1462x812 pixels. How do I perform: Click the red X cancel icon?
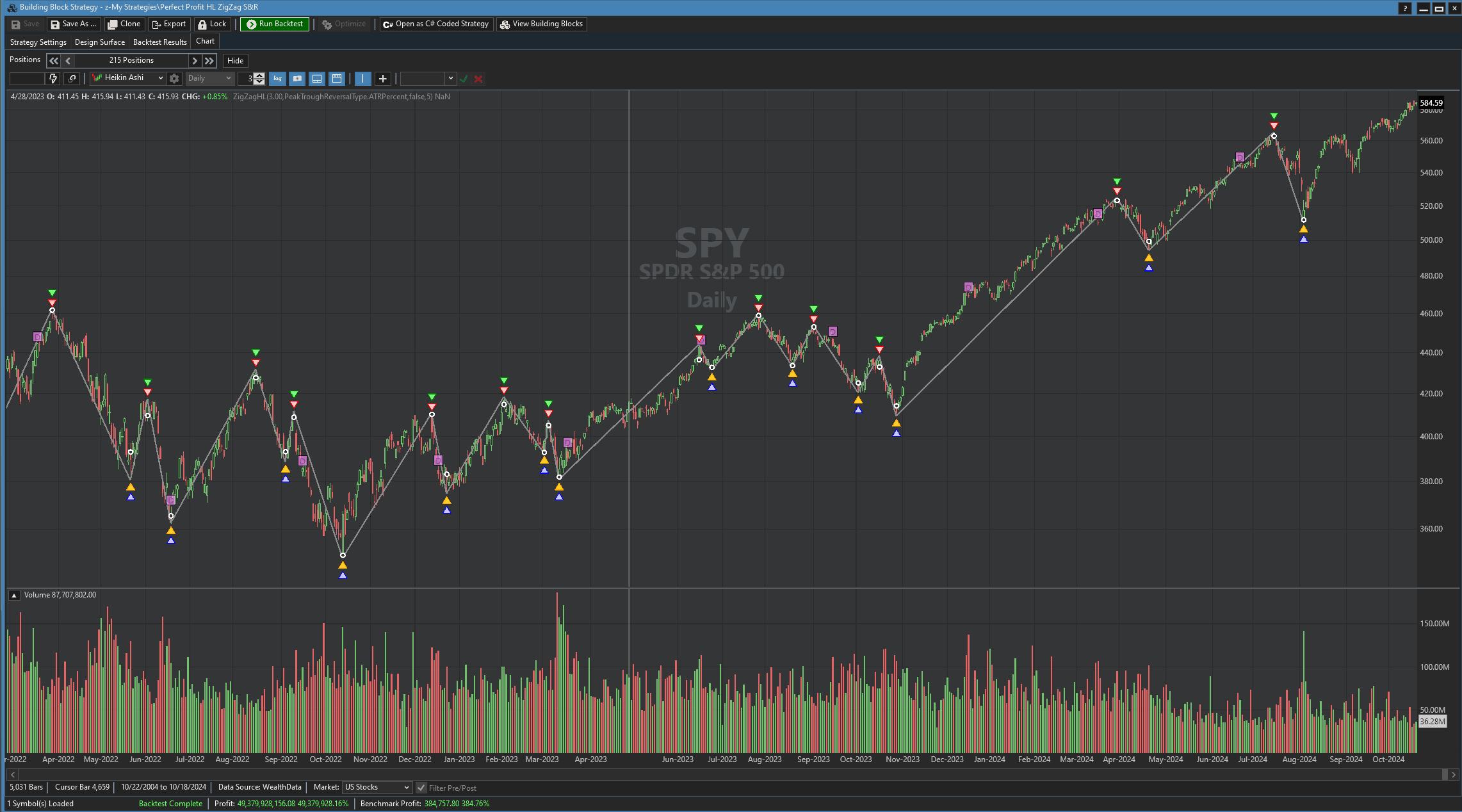[478, 79]
